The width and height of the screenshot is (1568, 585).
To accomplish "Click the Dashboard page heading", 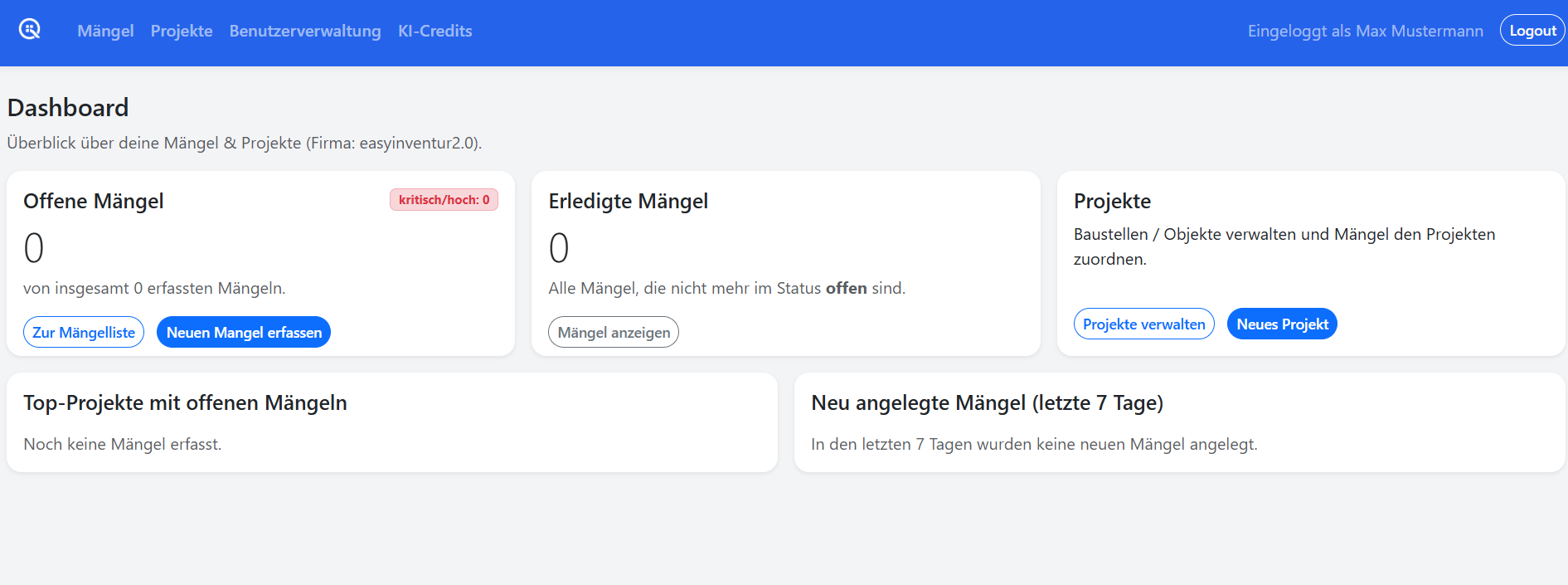I will point(68,108).
